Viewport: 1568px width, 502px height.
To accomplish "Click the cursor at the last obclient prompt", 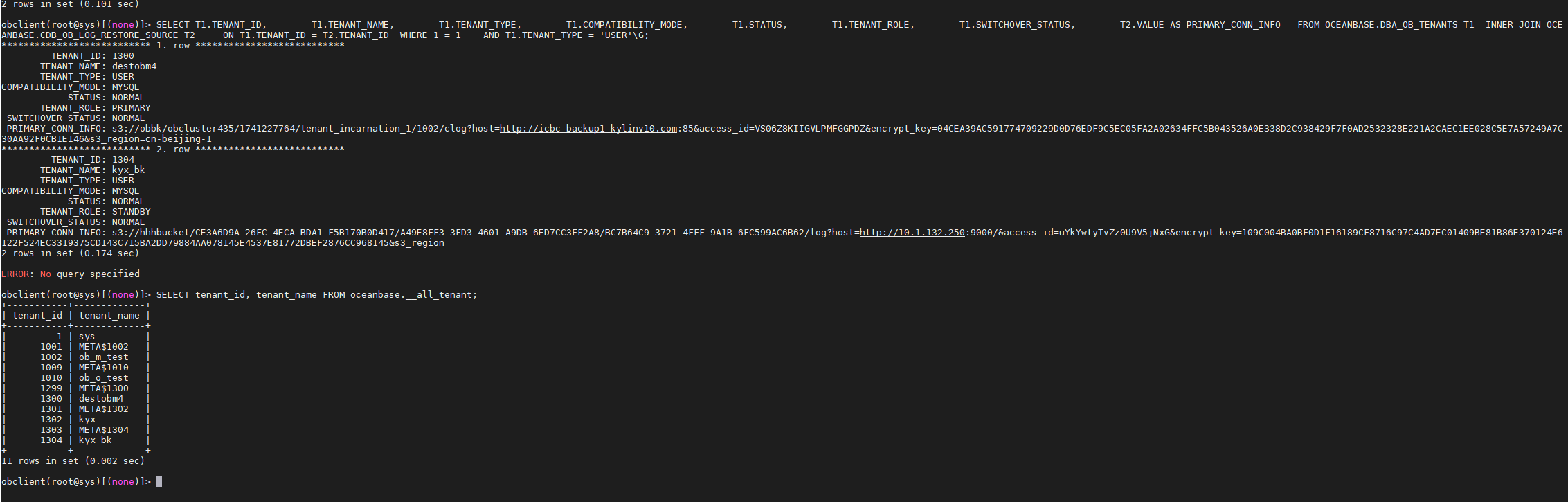I will [159, 482].
